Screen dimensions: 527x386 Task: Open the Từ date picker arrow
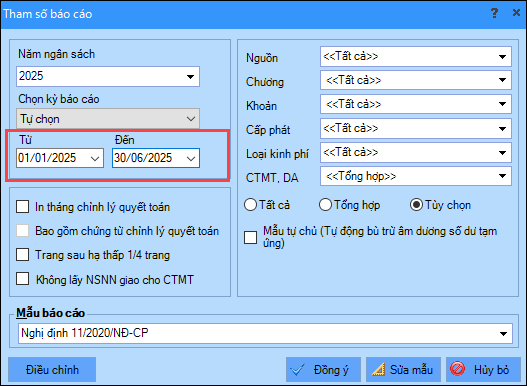tap(95, 158)
